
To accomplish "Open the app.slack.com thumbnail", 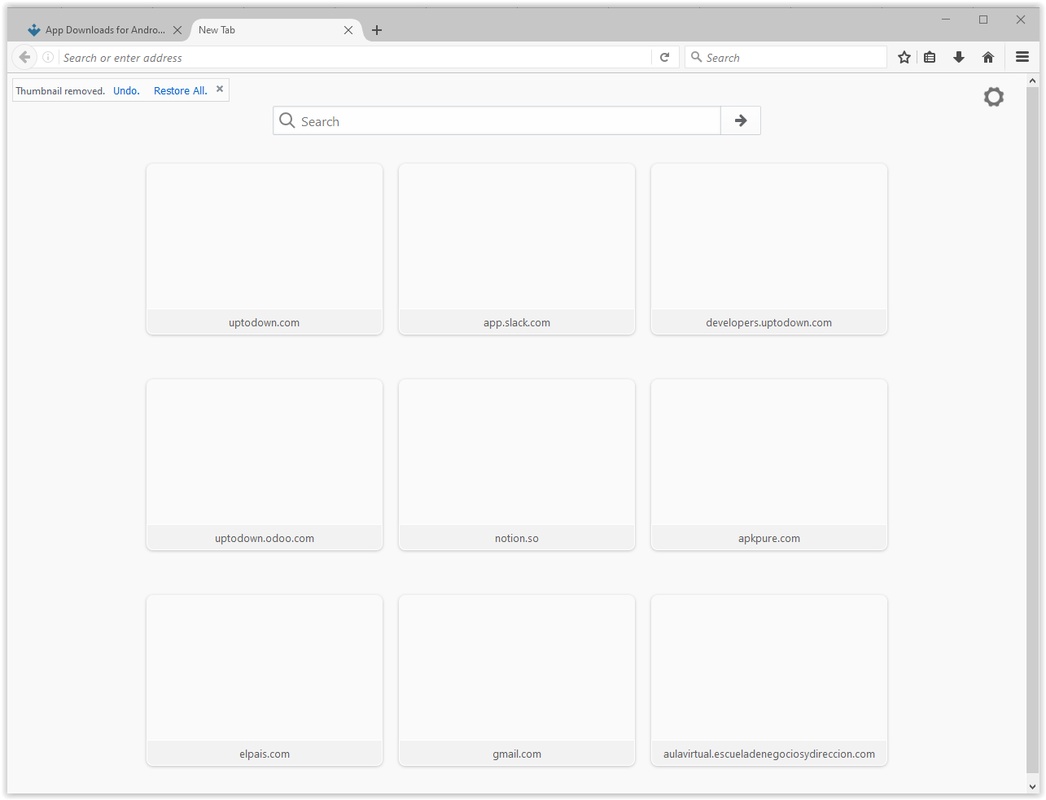I will (x=516, y=248).
